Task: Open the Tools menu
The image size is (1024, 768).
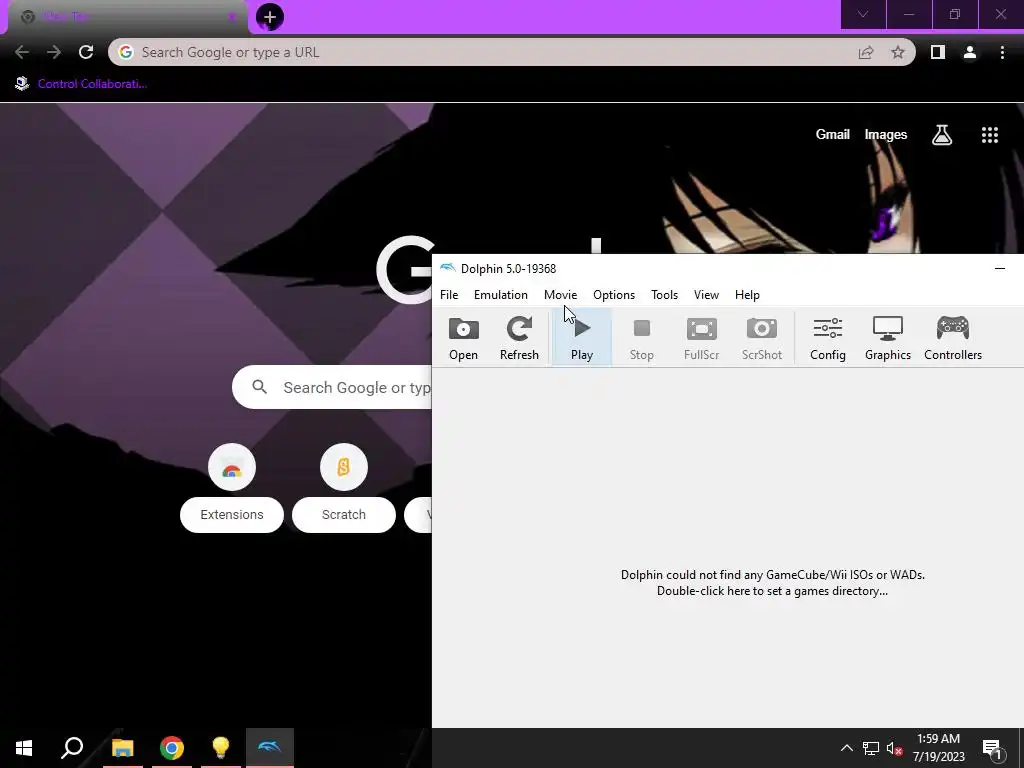Action: (x=664, y=295)
